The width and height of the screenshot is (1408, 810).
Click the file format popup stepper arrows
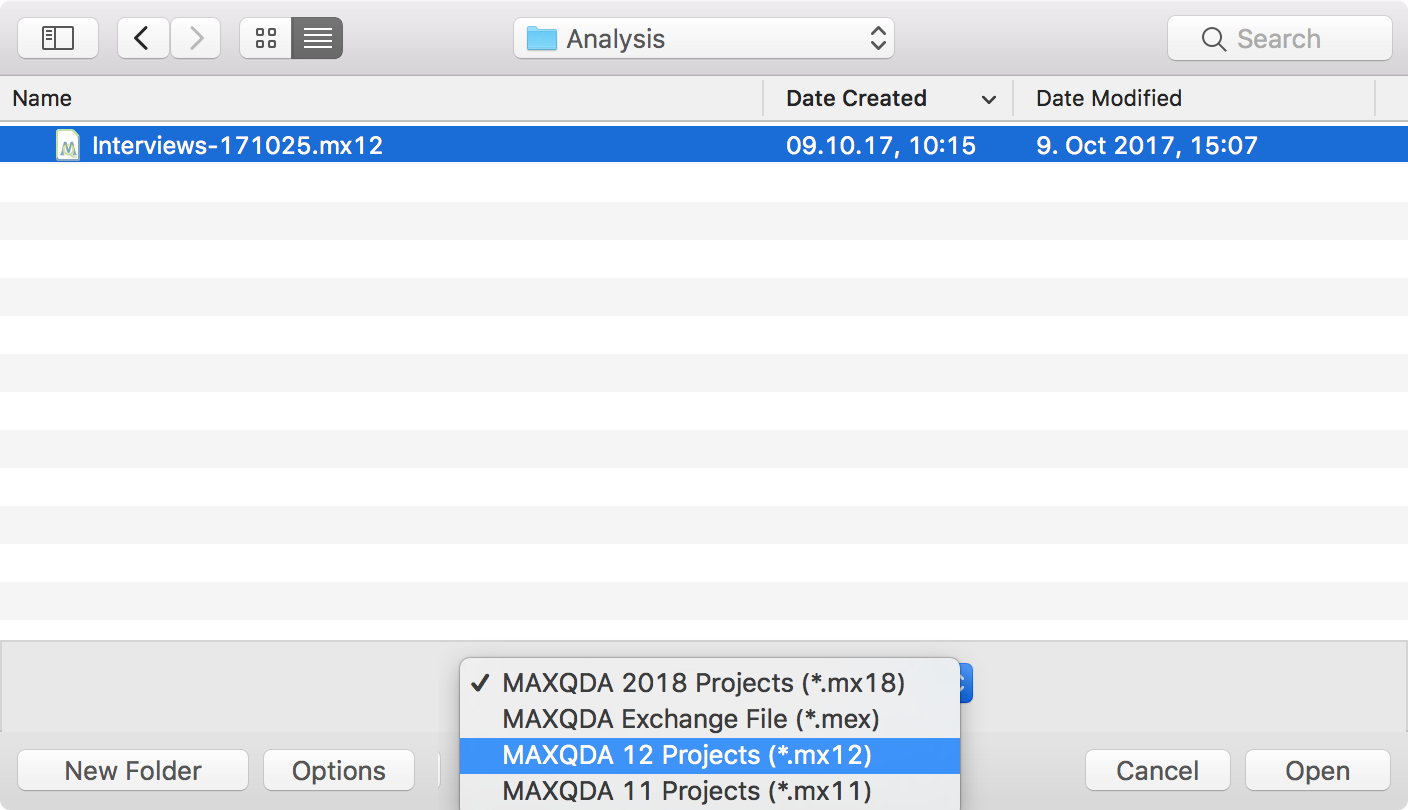pyautogui.click(x=965, y=684)
